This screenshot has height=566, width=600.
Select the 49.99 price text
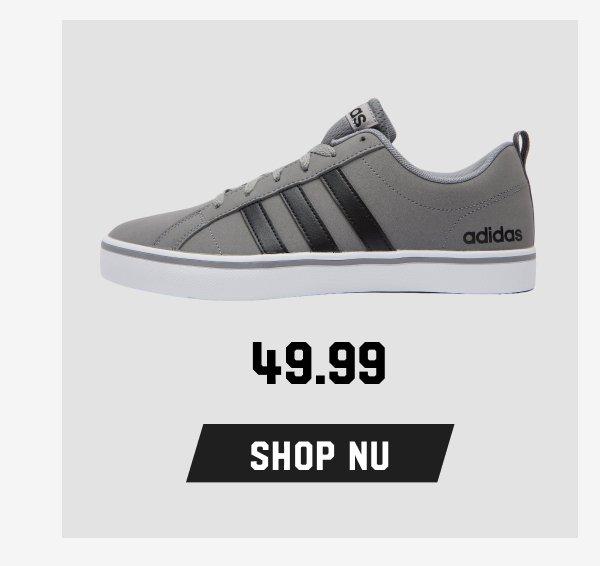coord(319,363)
